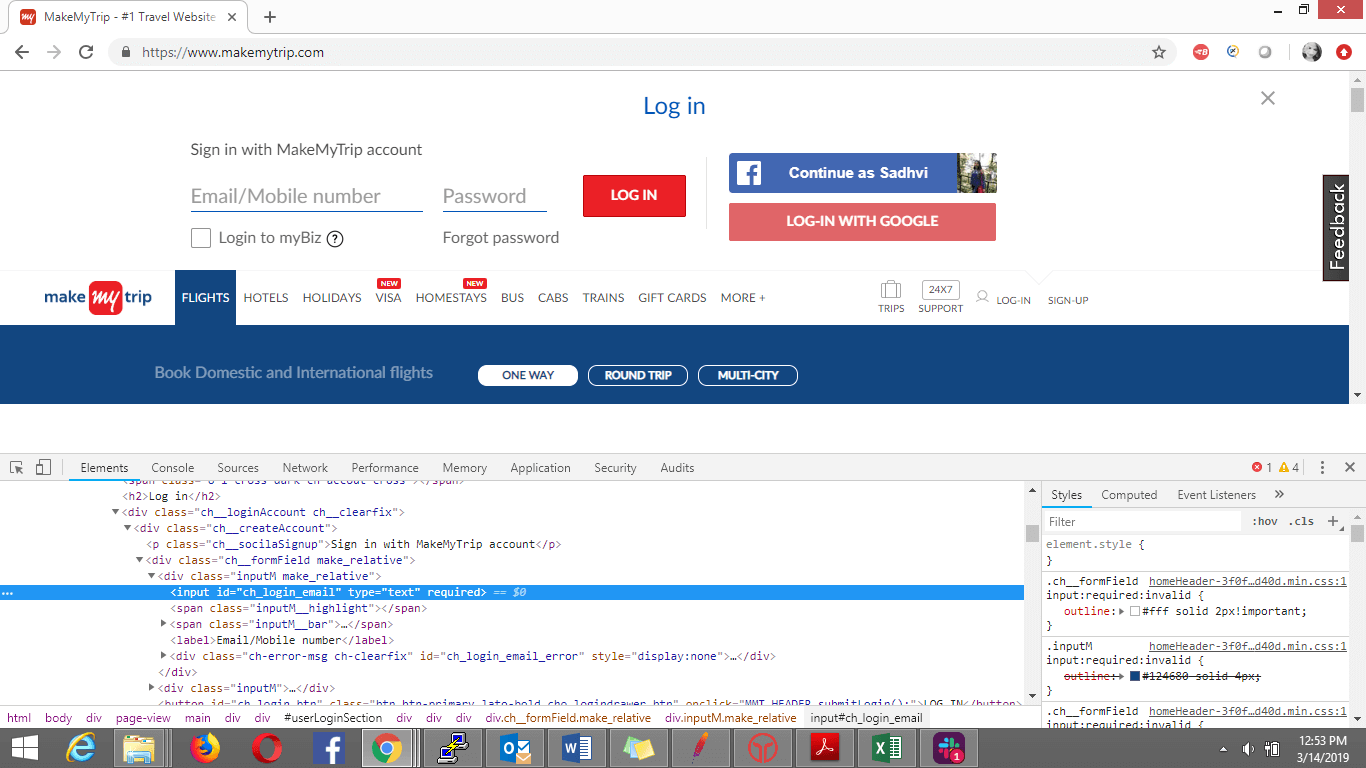Screen dimensions: 1366x768
Task: Switch to the Console tab in DevTools
Action: click(173, 467)
